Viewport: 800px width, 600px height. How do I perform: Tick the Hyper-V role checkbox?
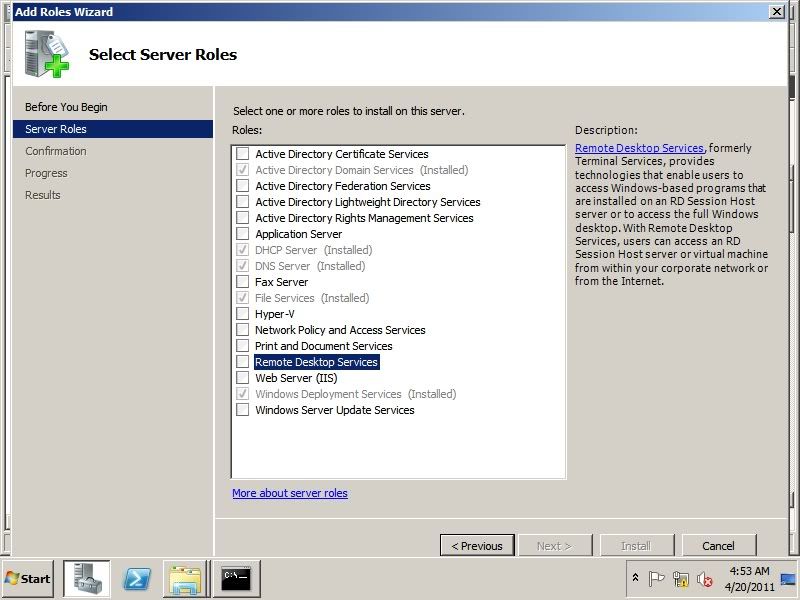243,314
